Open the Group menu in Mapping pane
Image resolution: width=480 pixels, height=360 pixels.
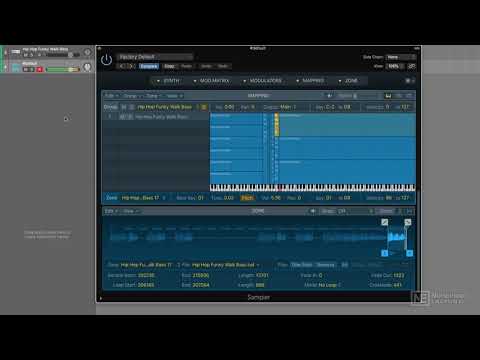(x=132, y=96)
